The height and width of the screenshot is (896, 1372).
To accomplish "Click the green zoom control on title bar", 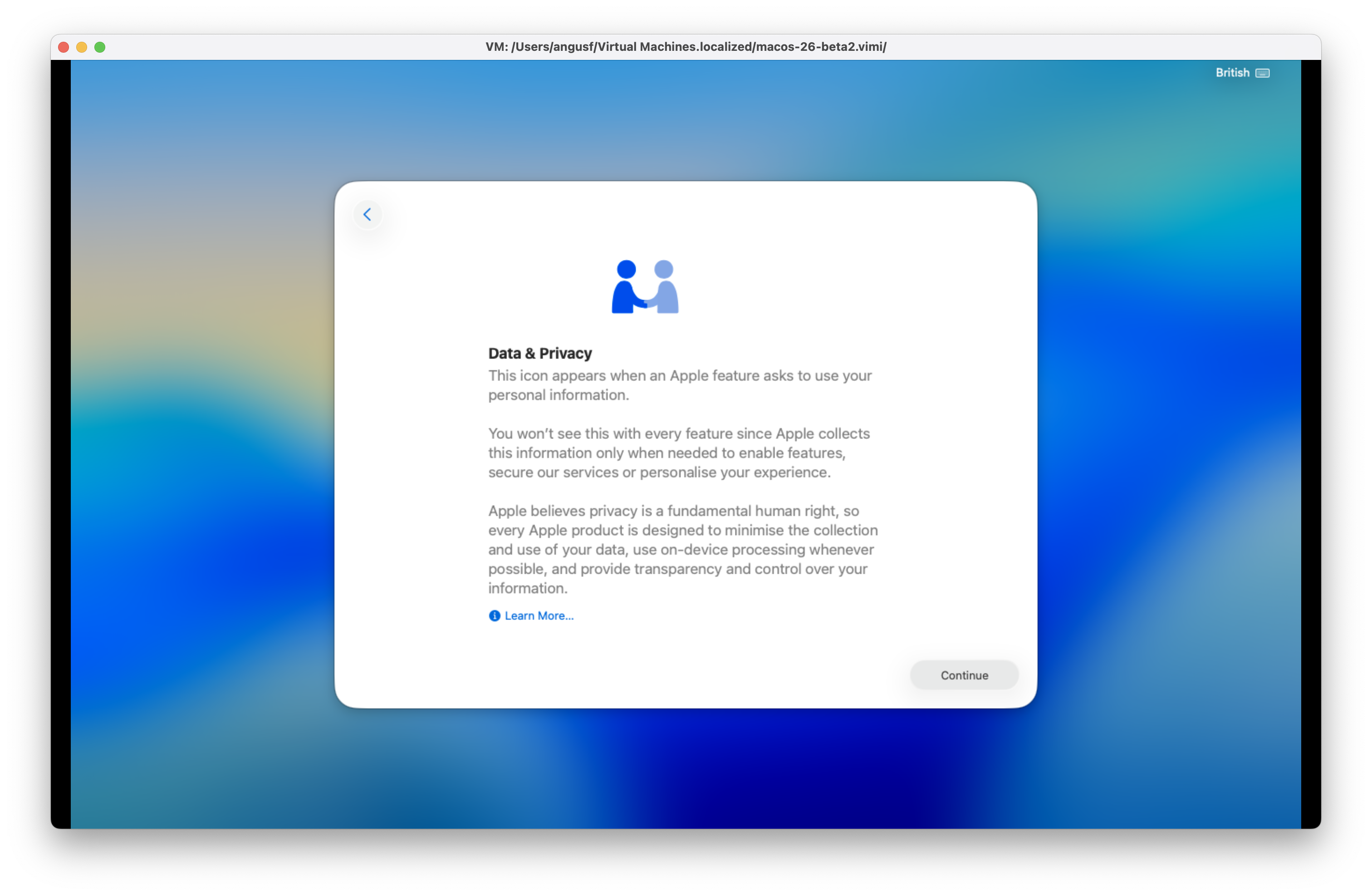I will tap(100, 47).
